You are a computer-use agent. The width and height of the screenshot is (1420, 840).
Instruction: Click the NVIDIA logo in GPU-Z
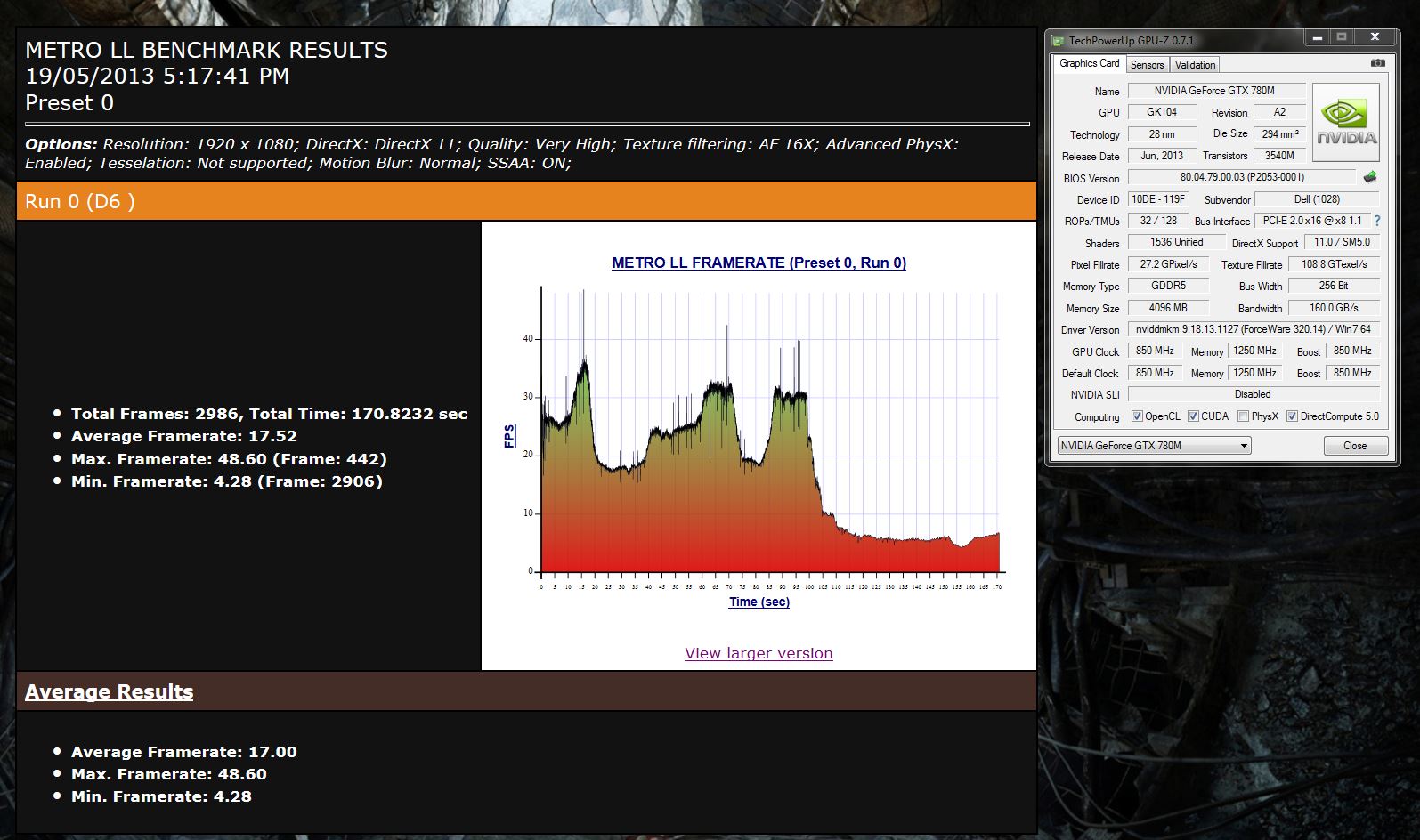[x=1346, y=122]
